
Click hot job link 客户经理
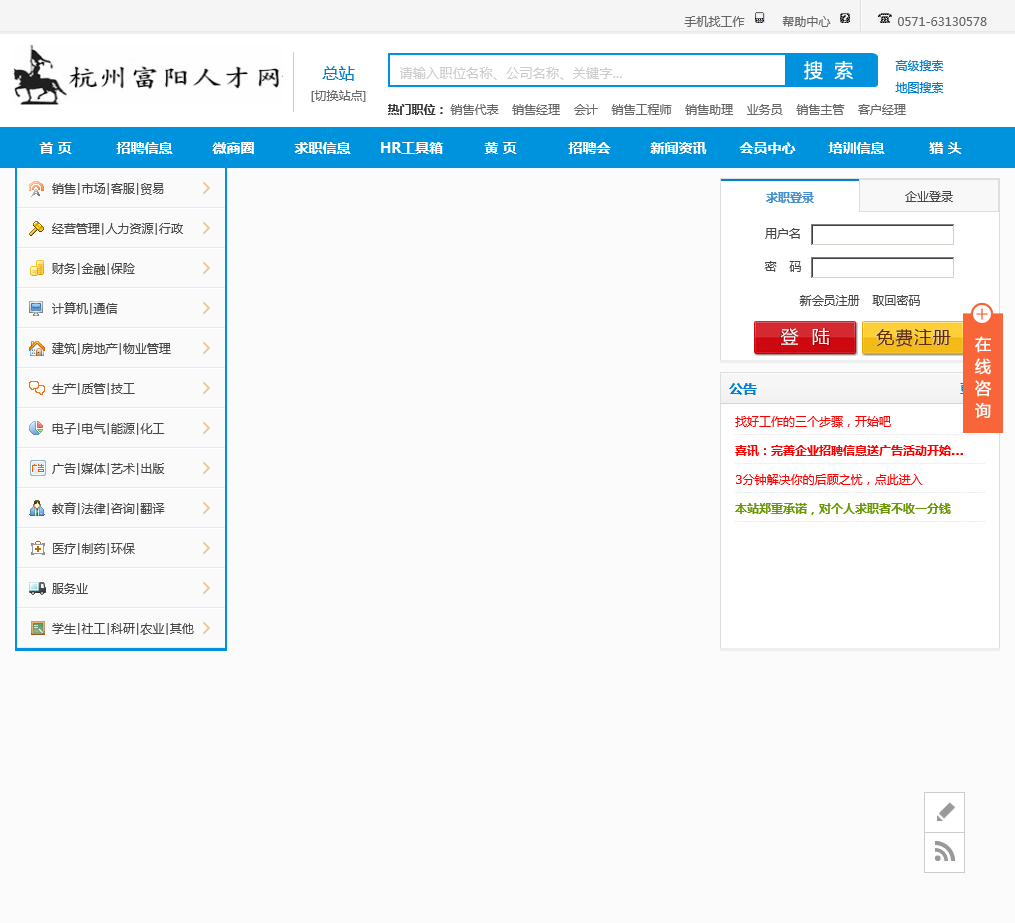click(x=882, y=109)
